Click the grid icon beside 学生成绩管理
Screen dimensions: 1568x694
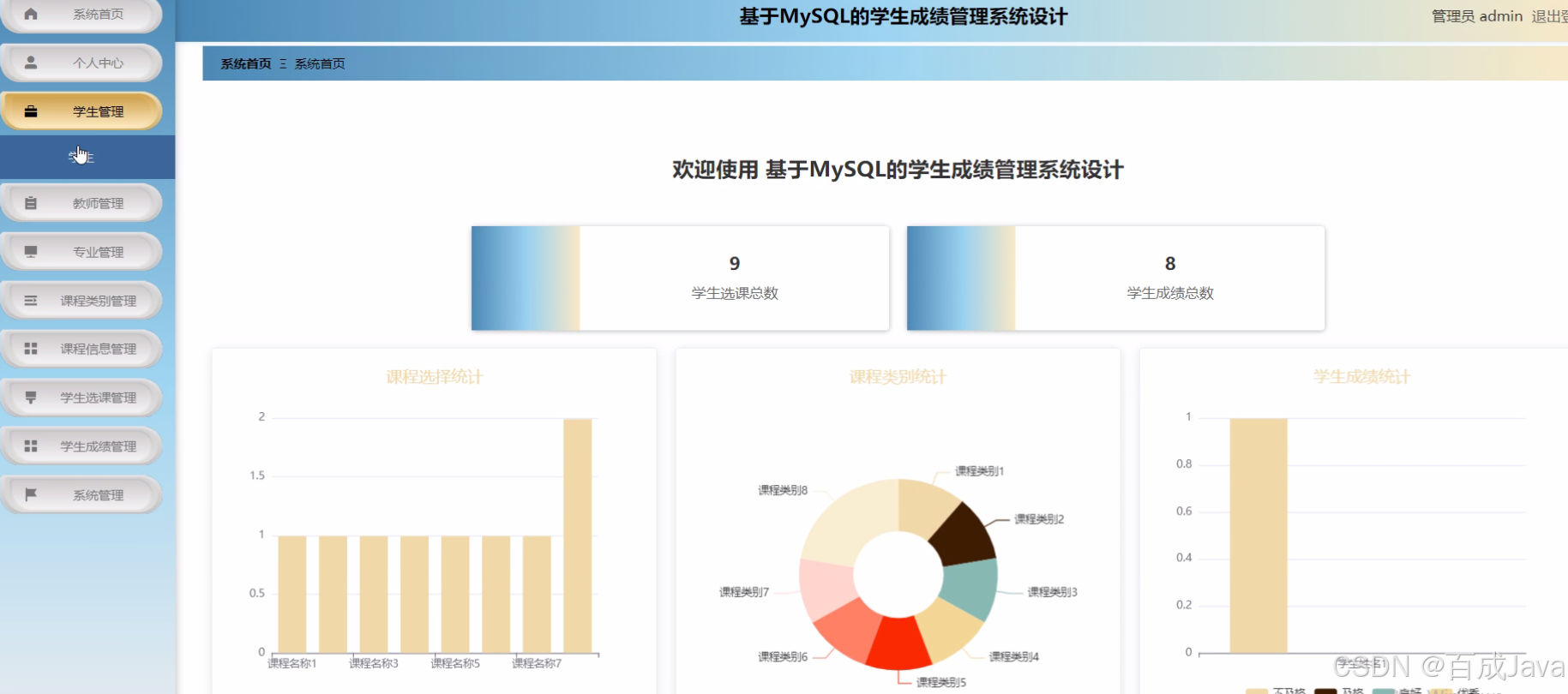click(x=31, y=446)
